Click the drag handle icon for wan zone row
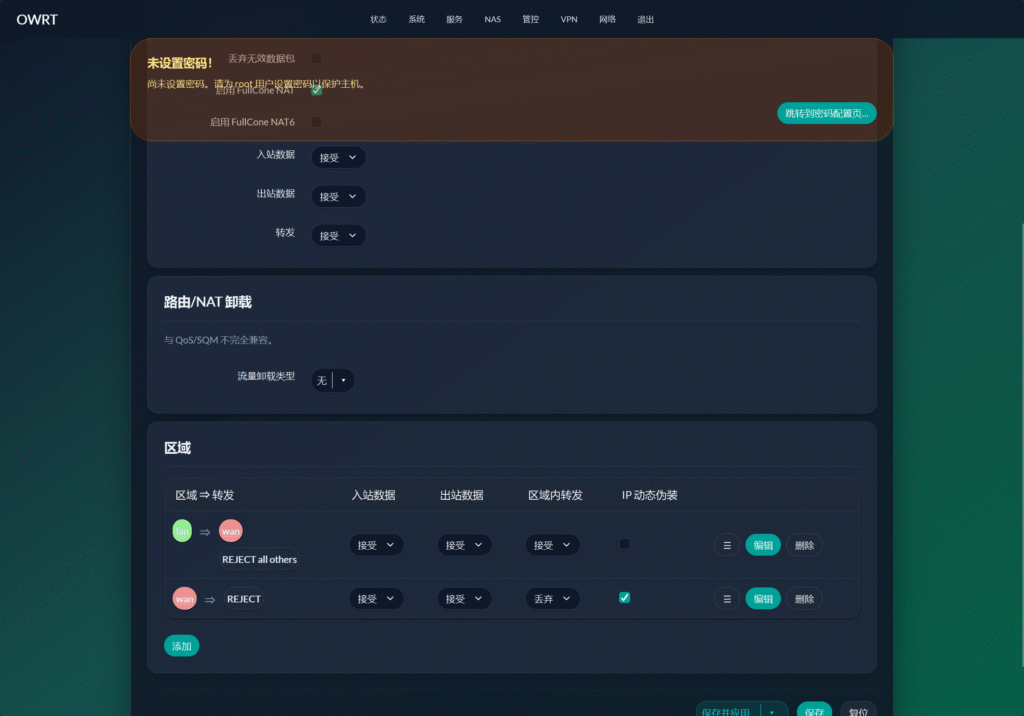 point(727,598)
